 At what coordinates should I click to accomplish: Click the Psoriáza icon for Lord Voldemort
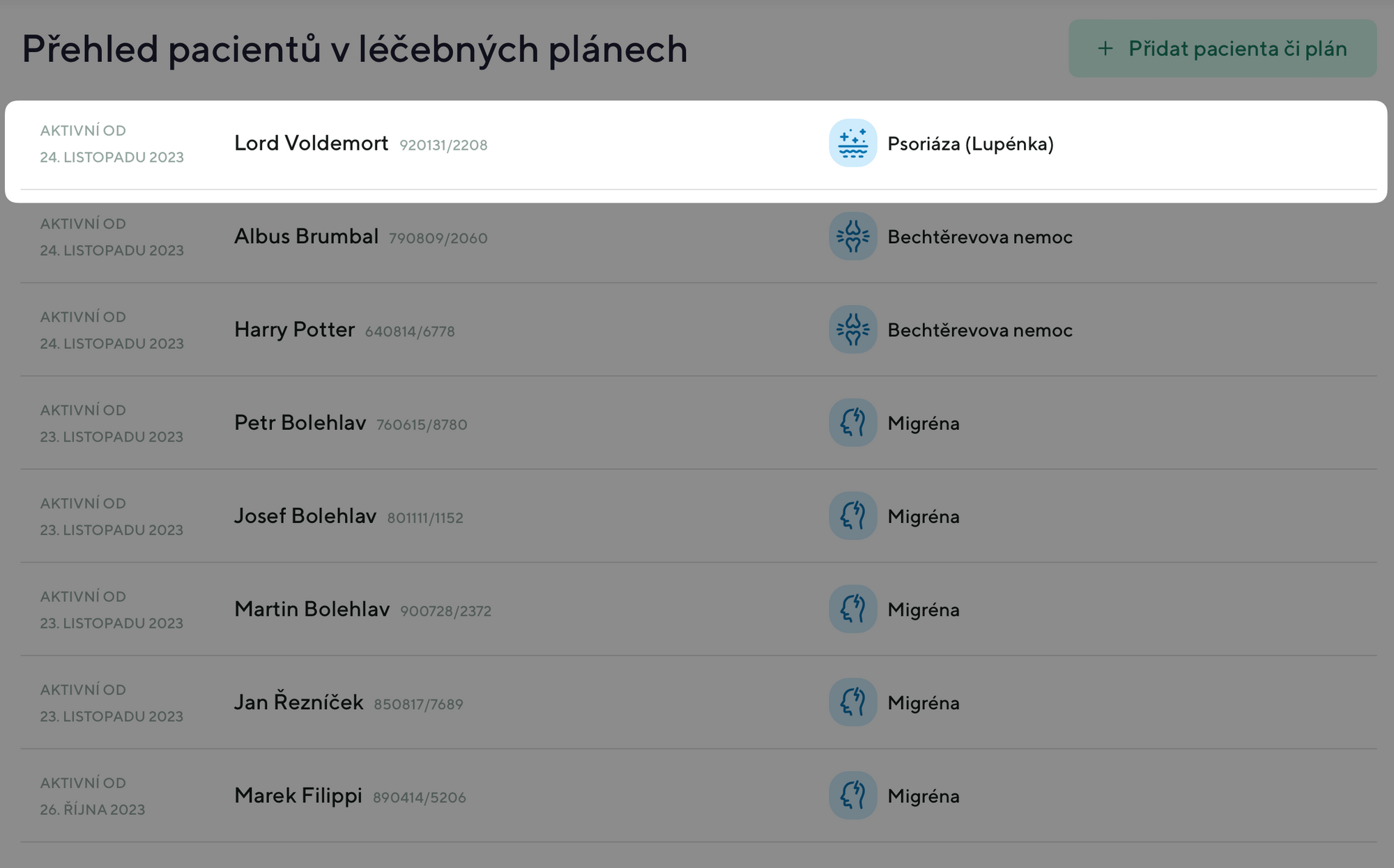(852, 144)
